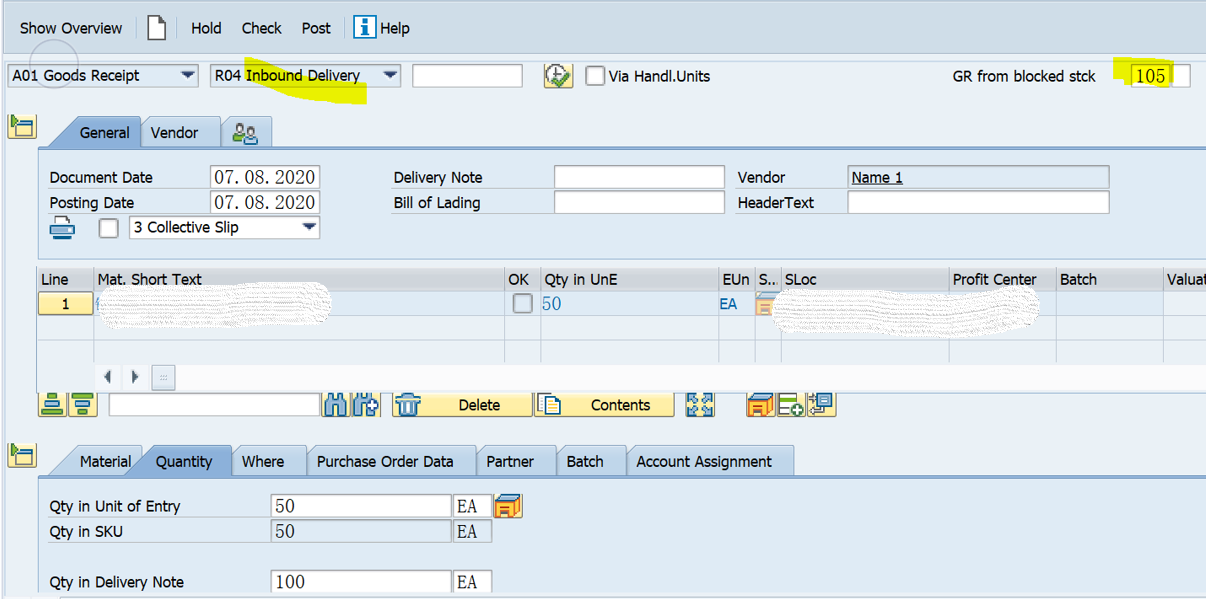Open the 3 Collective Slip dropdown
Screen dimensions: 1206x599
(310, 227)
